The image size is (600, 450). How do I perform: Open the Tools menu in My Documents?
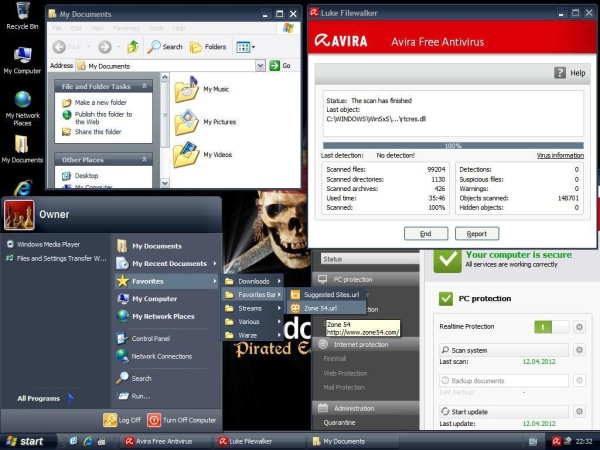click(156, 28)
